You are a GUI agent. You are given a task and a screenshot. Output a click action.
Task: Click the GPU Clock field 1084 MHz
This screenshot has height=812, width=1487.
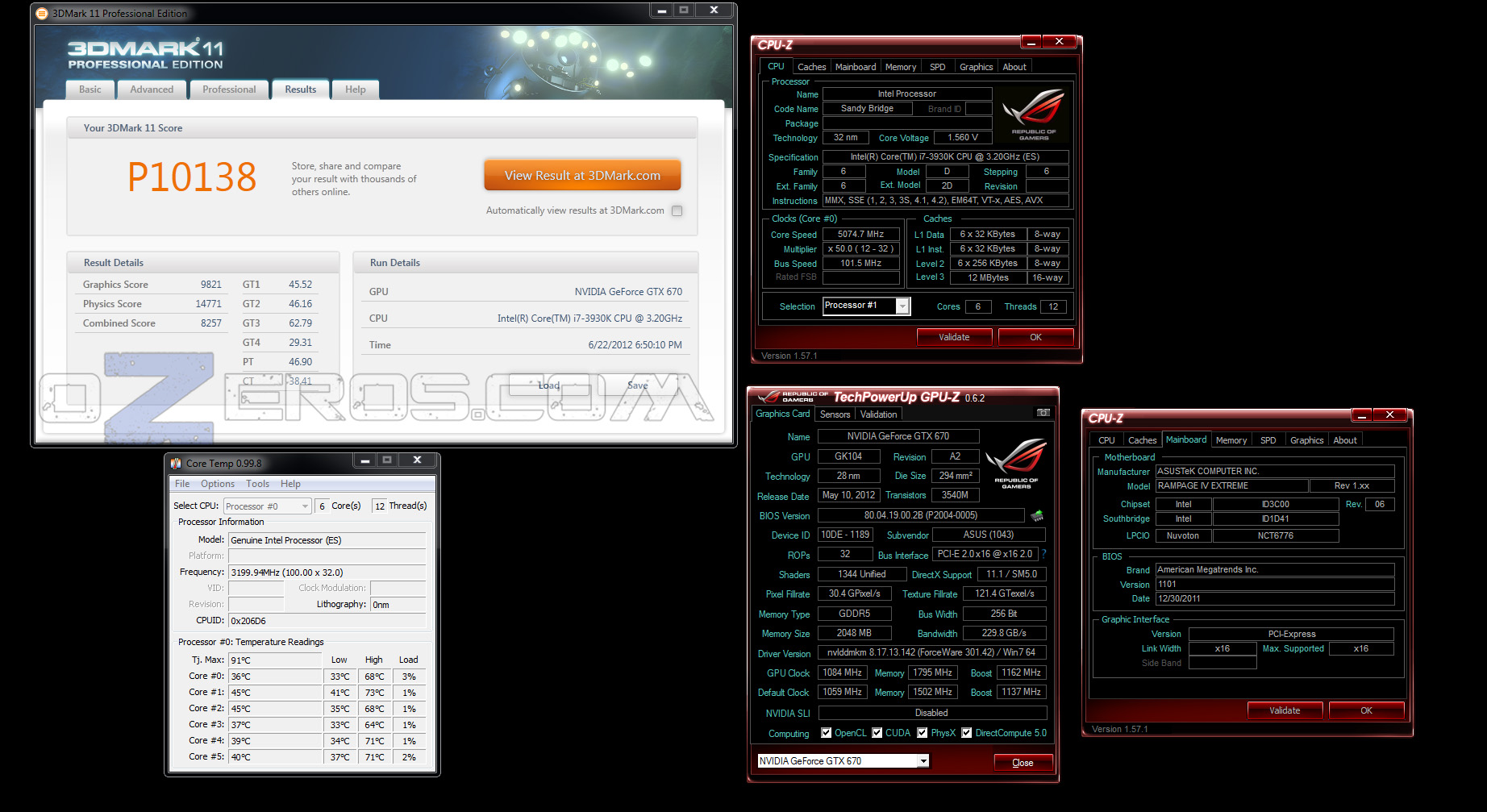[842, 673]
